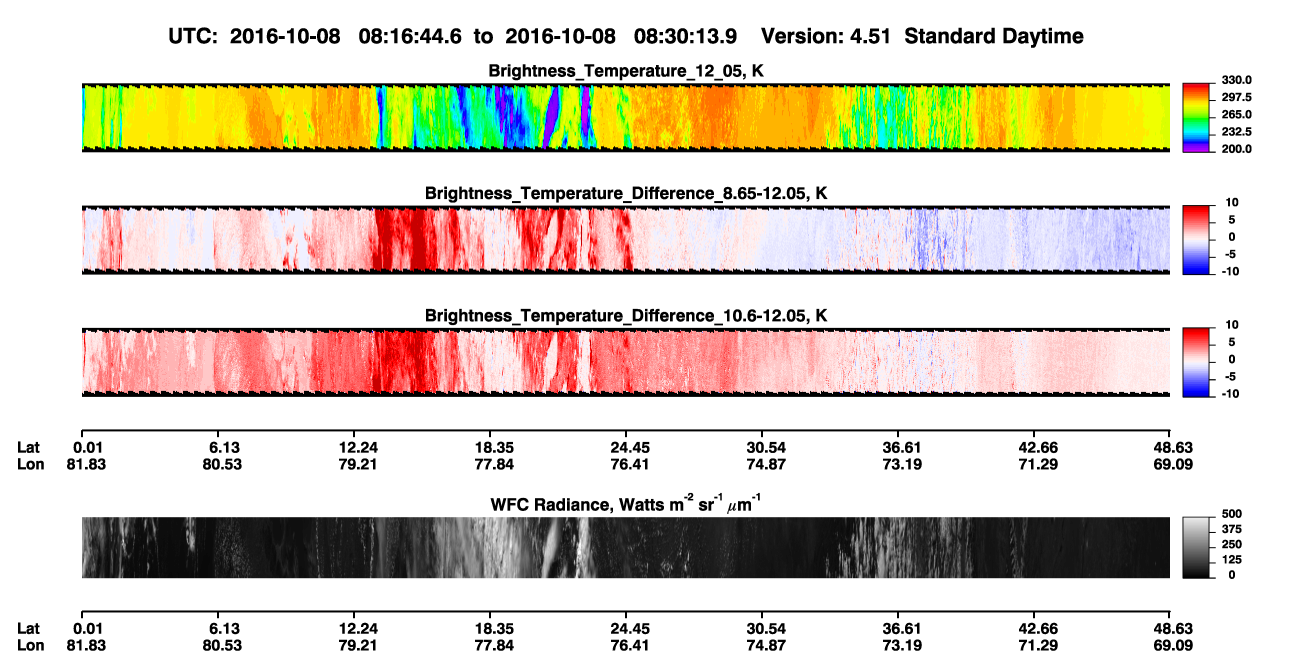
Task: Click the Brightness_Temperature_Difference_8.65-12.05 title
Action: [x=626, y=192]
